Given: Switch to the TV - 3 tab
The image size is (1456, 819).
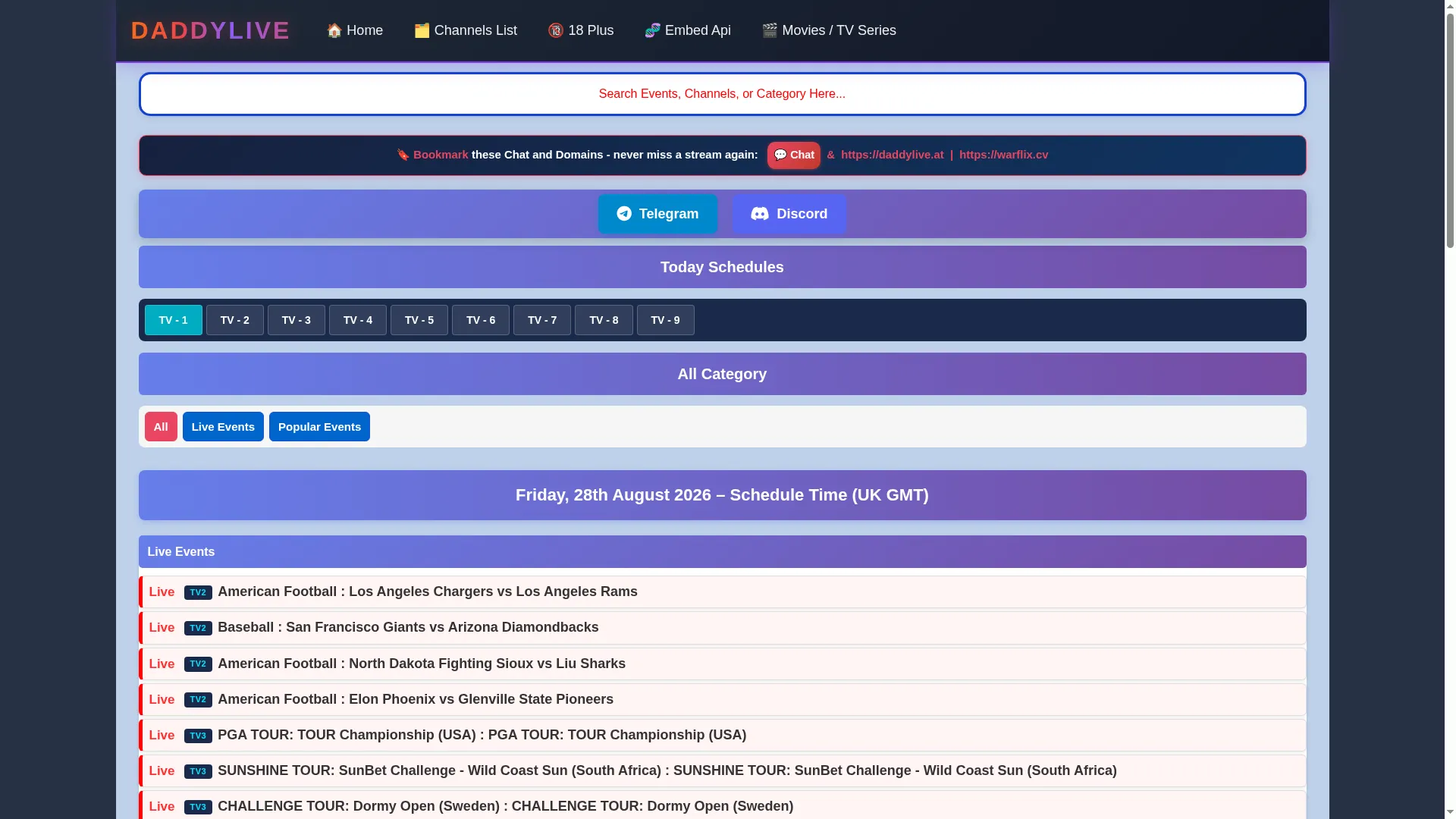Looking at the screenshot, I should (297, 320).
